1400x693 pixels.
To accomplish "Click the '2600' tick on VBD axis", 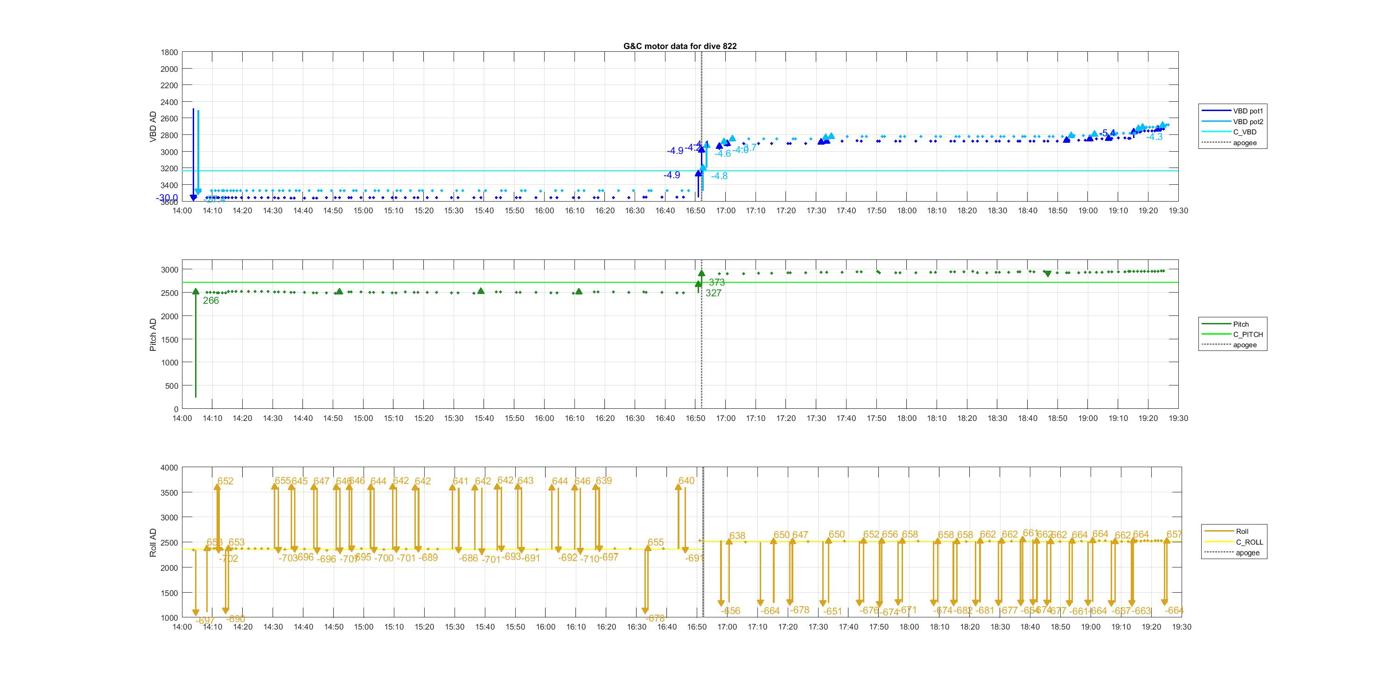I will [169, 118].
